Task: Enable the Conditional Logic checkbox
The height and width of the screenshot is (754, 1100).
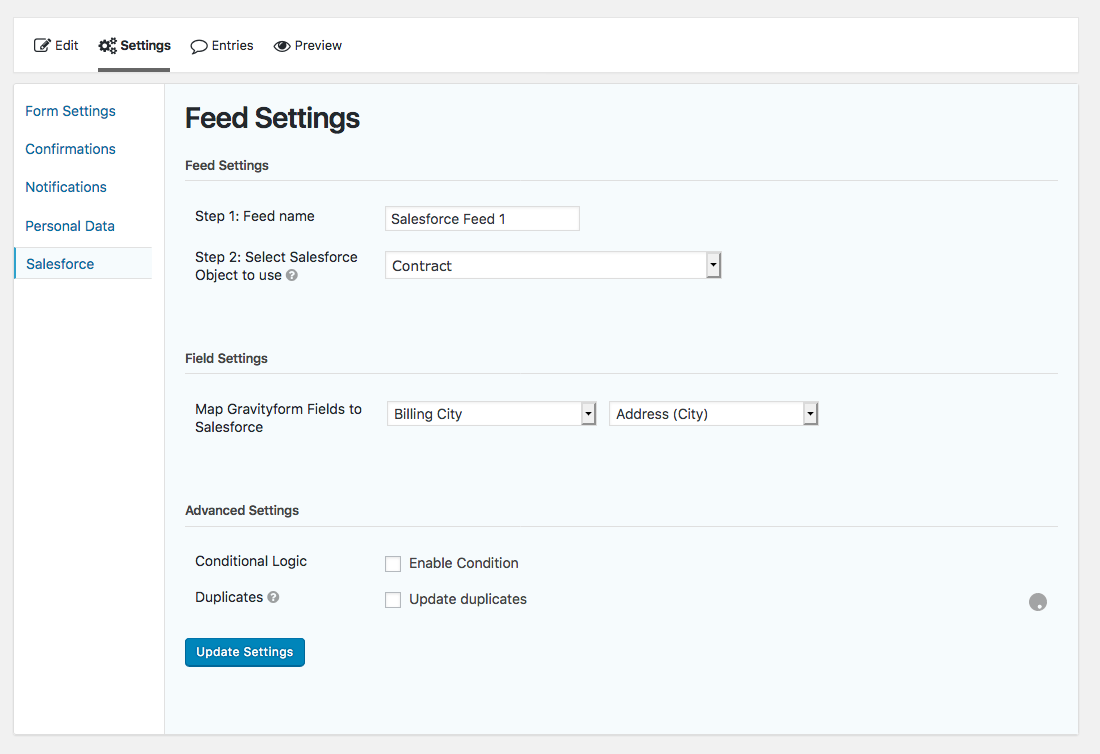Action: click(393, 564)
